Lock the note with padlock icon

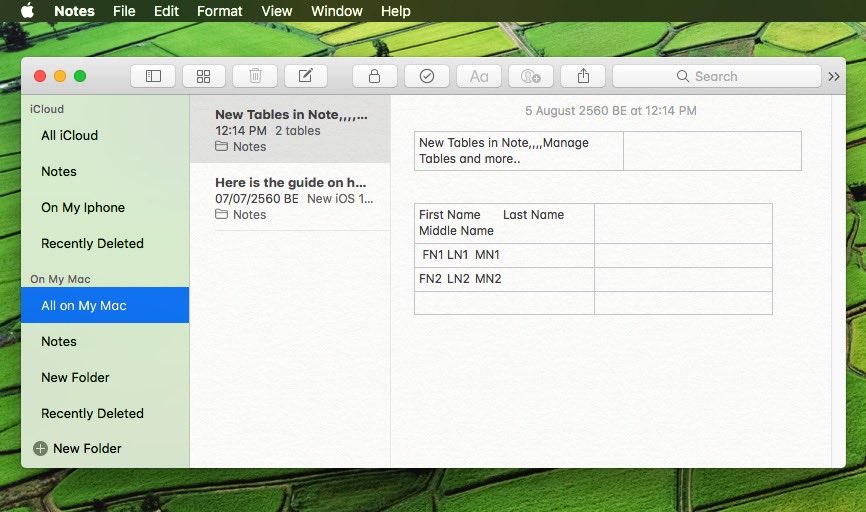click(374, 76)
